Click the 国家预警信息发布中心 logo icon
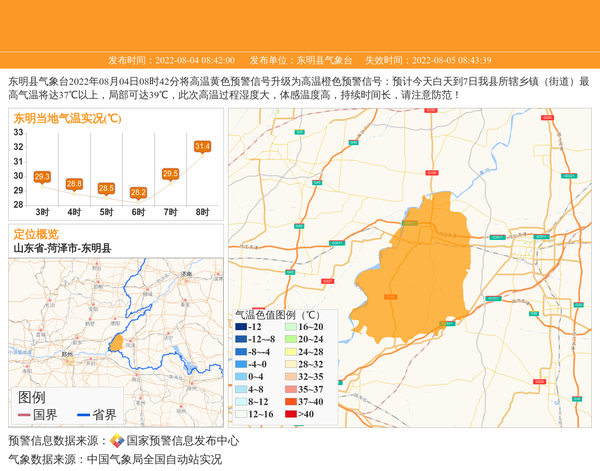Image resolution: width=600 pixels, height=471 pixels. pyautogui.click(x=117, y=441)
